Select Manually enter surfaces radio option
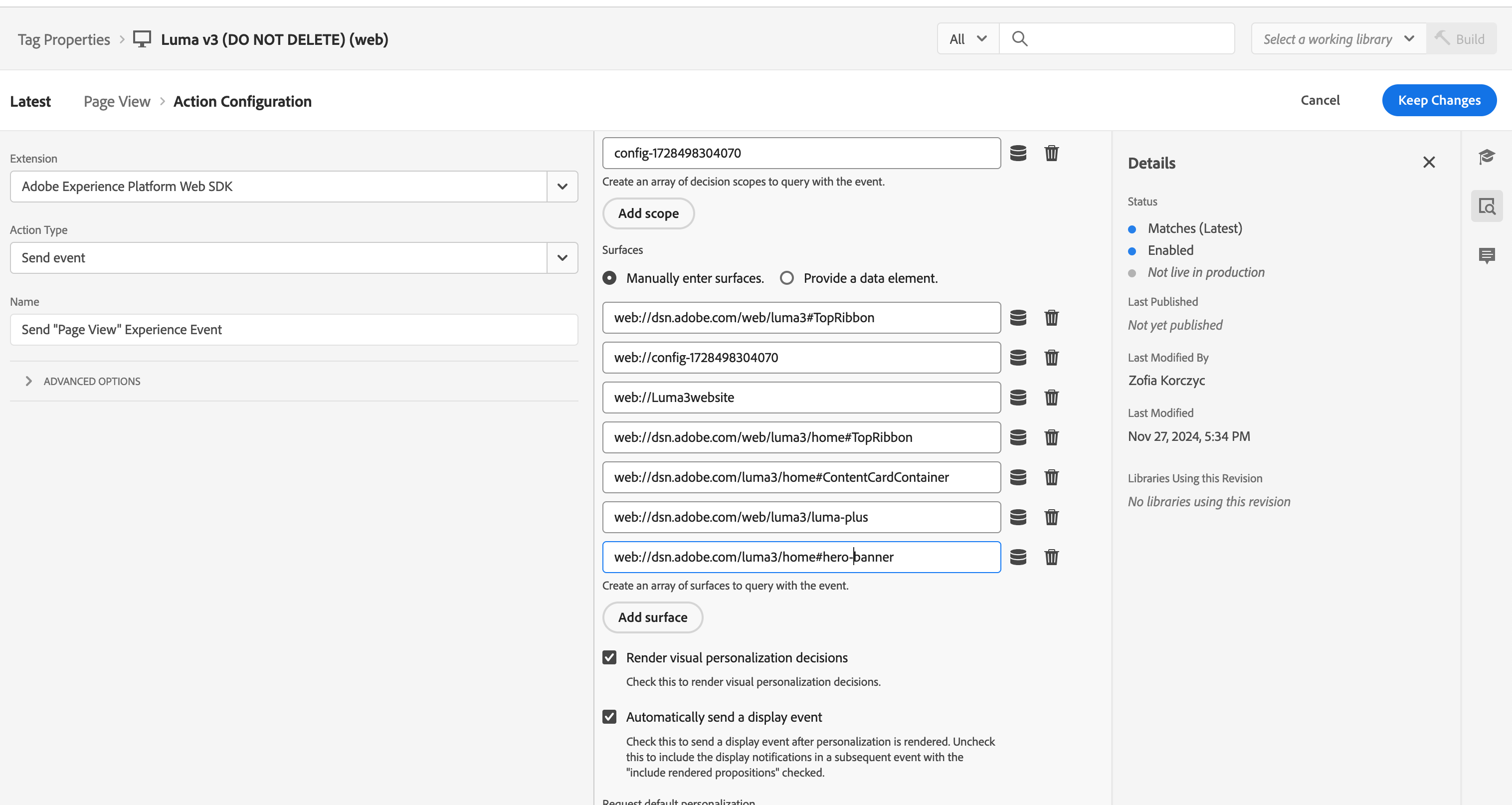 click(x=609, y=278)
